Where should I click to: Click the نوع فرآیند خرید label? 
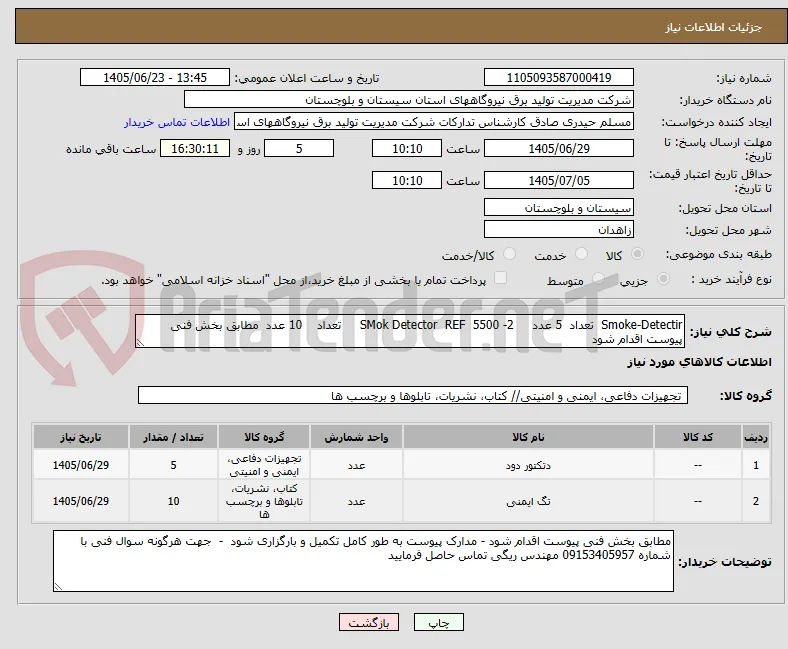[x=731, y=279]
